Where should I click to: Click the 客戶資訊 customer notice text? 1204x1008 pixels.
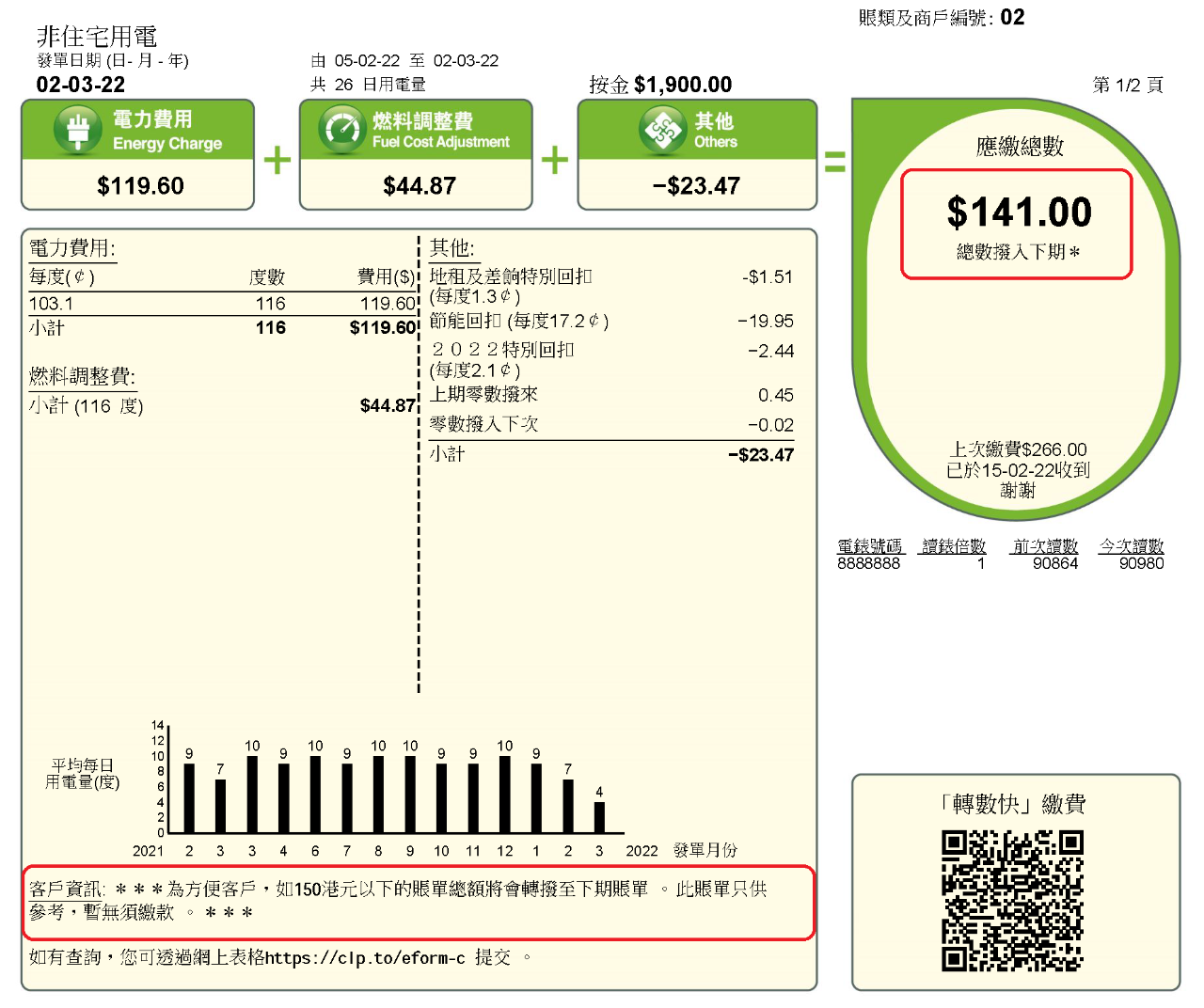[x=398, y=901]
